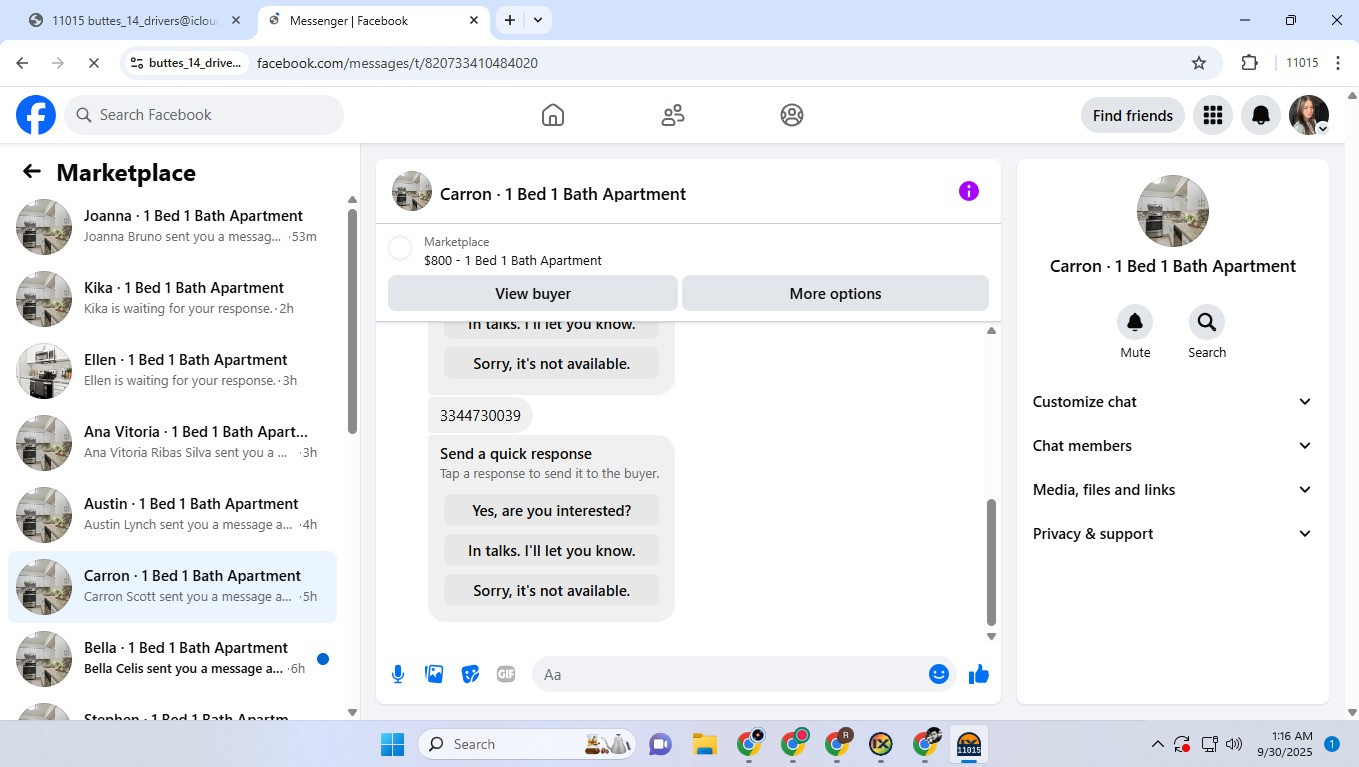
Task: Open the Facebook menu grid icon
Action: tap(1213, 115)
